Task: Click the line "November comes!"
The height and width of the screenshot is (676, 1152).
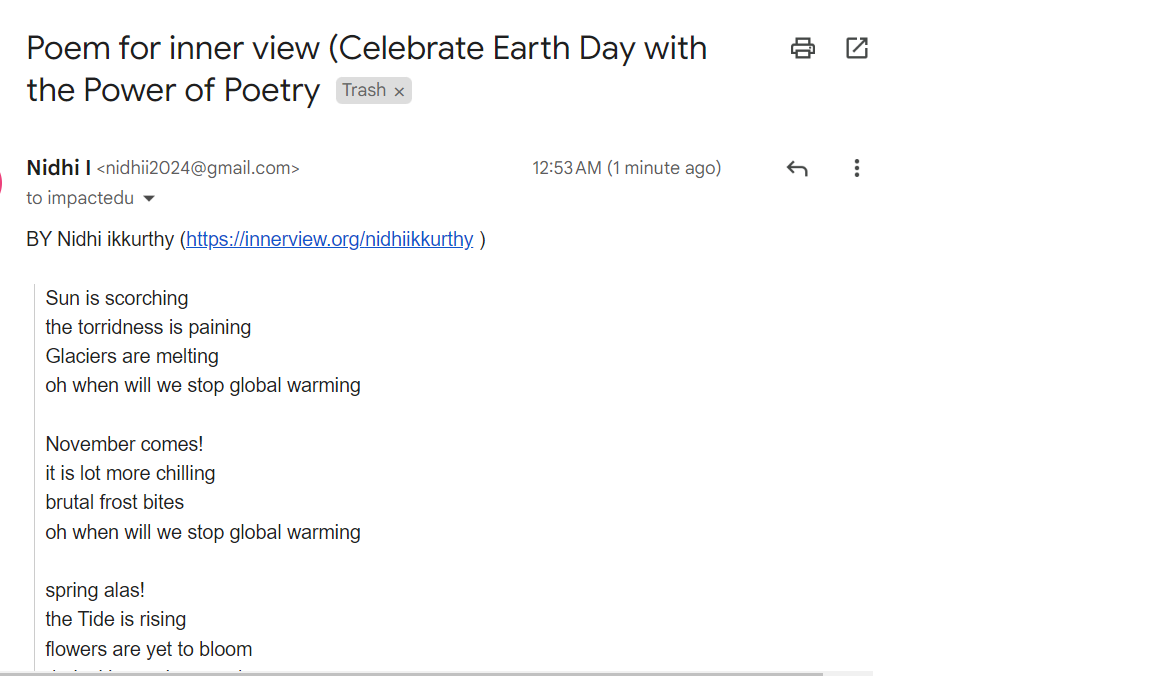Action: coord(124,444)
